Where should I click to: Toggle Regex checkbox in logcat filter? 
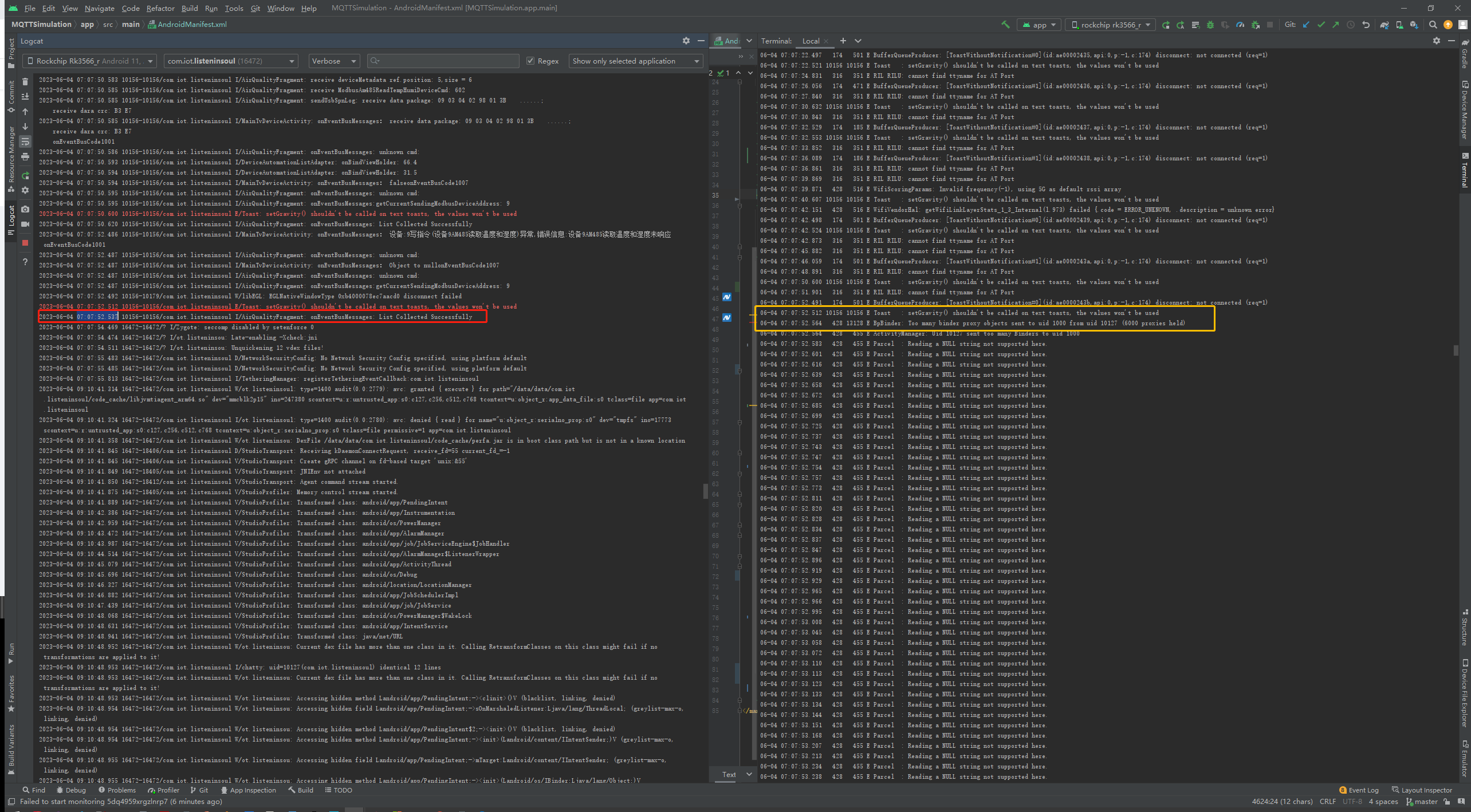click(x=530, y=61)
